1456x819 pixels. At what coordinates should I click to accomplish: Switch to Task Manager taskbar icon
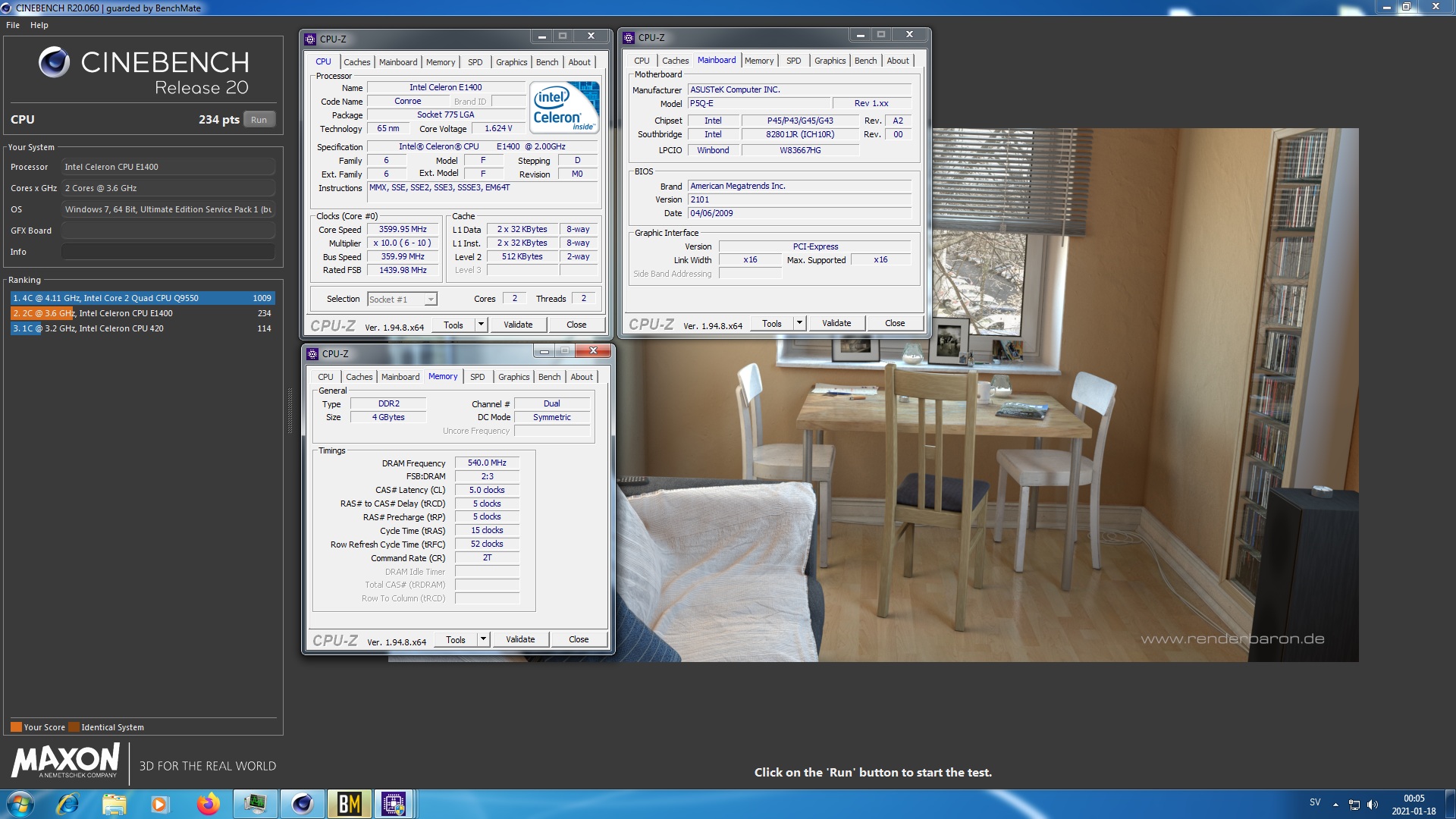tap(255, 804)
